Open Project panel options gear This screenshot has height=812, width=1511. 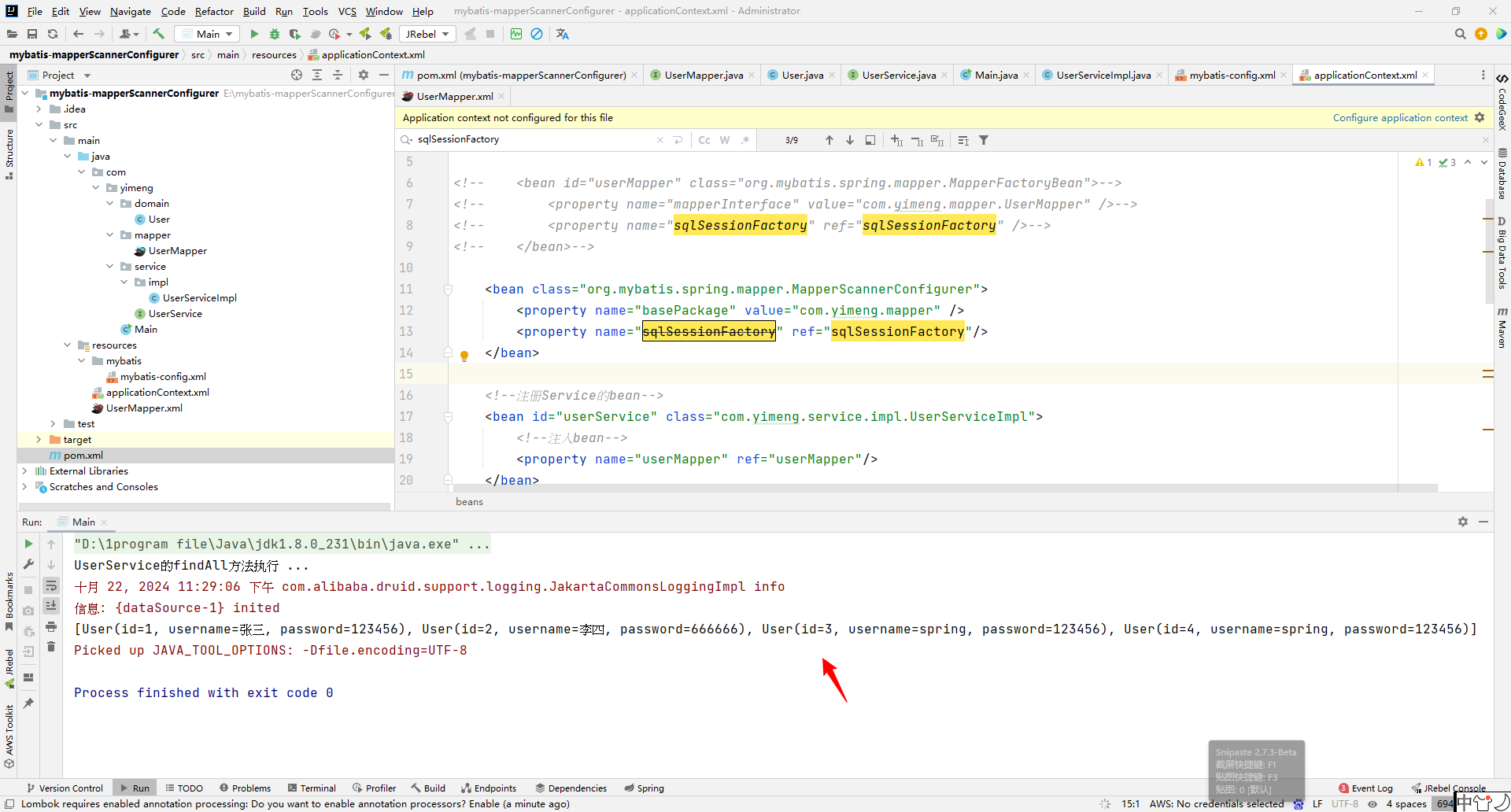click(x=363, y=75)
